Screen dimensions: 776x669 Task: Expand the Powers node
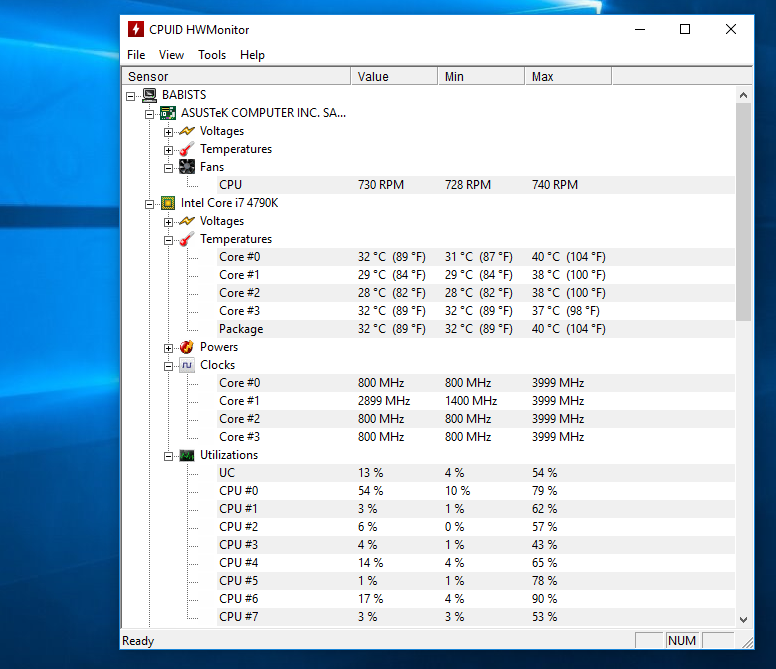point(169,348)
